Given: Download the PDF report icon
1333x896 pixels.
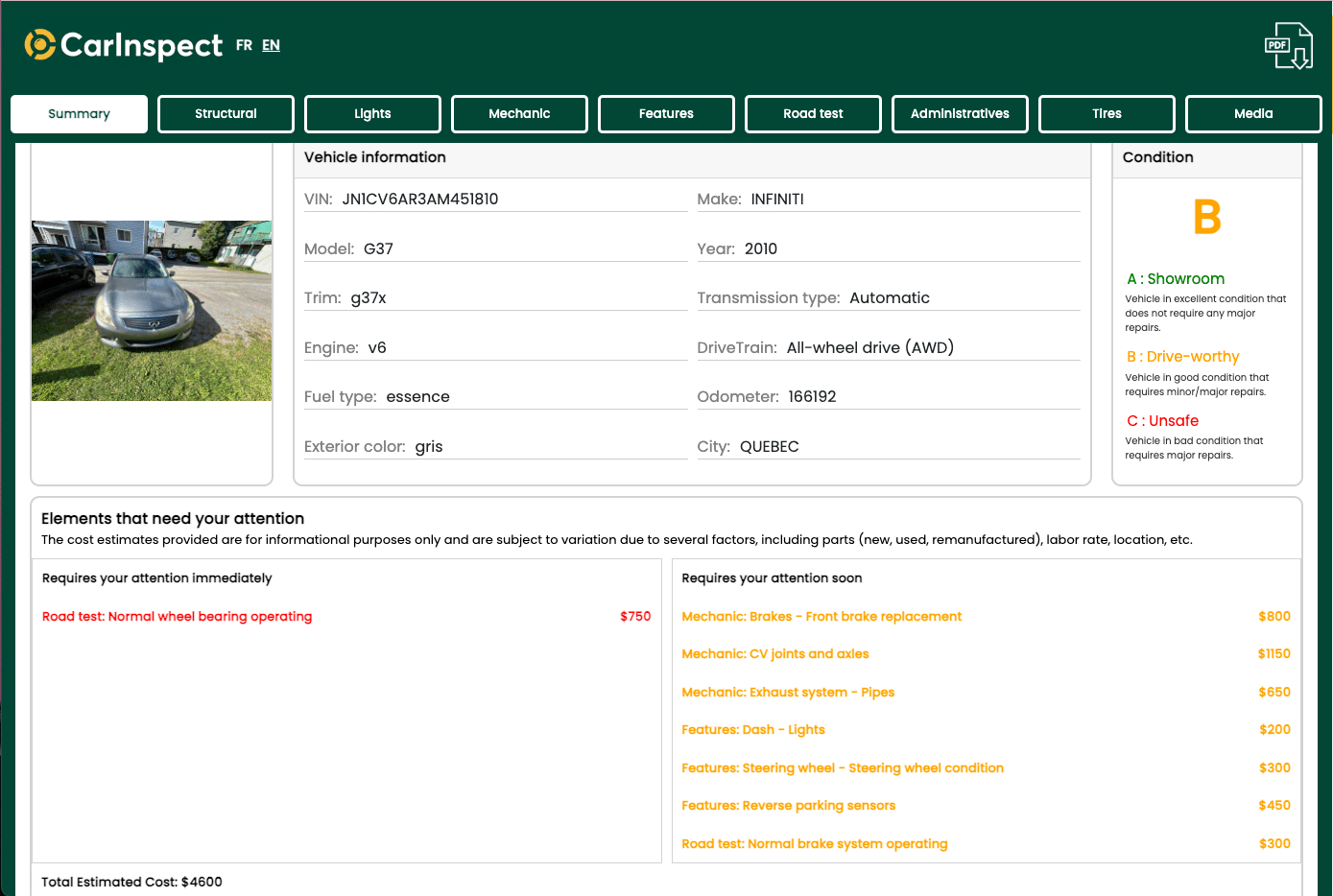Looking at the screenshot, I should (1288, 45).
